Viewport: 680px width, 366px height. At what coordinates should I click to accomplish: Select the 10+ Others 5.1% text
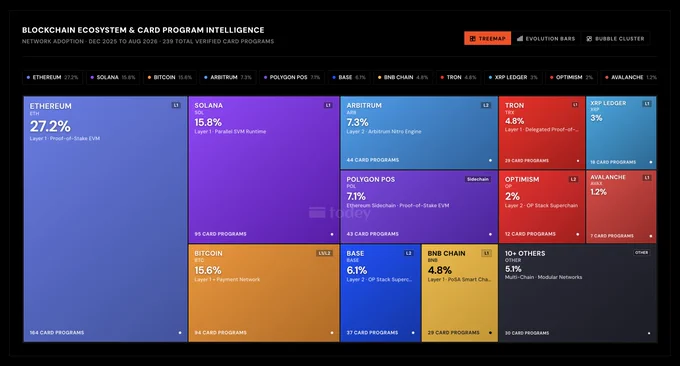point(513,269)
